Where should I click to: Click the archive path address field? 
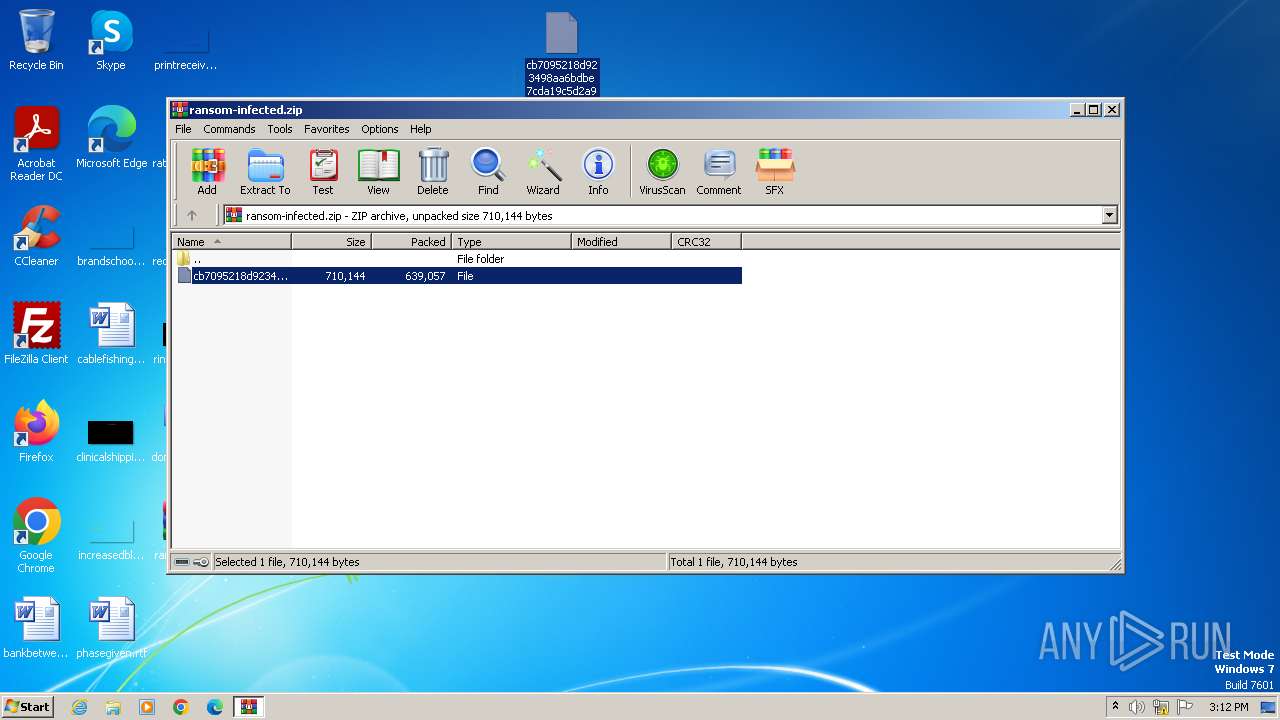coord(669,215)
